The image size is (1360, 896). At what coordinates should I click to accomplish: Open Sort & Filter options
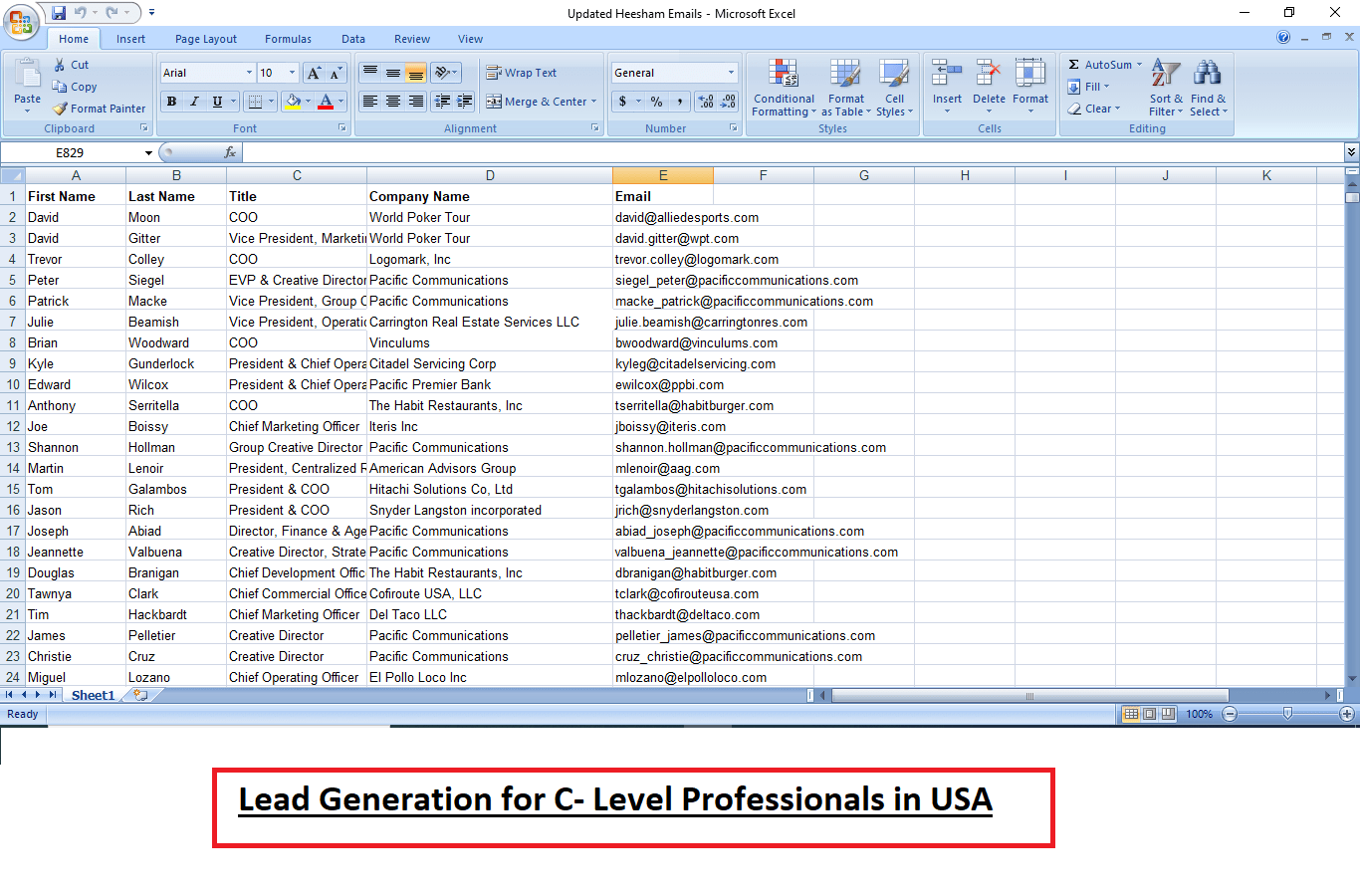point(1165,88)
